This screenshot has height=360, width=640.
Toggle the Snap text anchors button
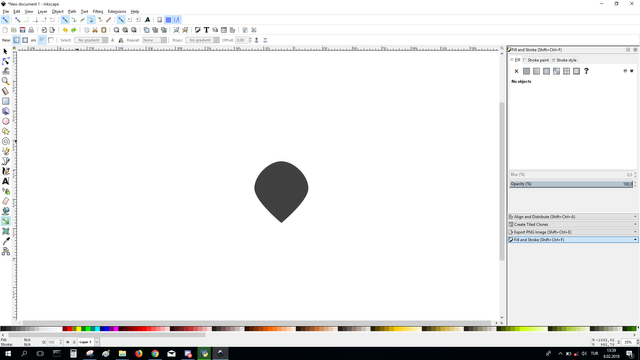[147, 20]
